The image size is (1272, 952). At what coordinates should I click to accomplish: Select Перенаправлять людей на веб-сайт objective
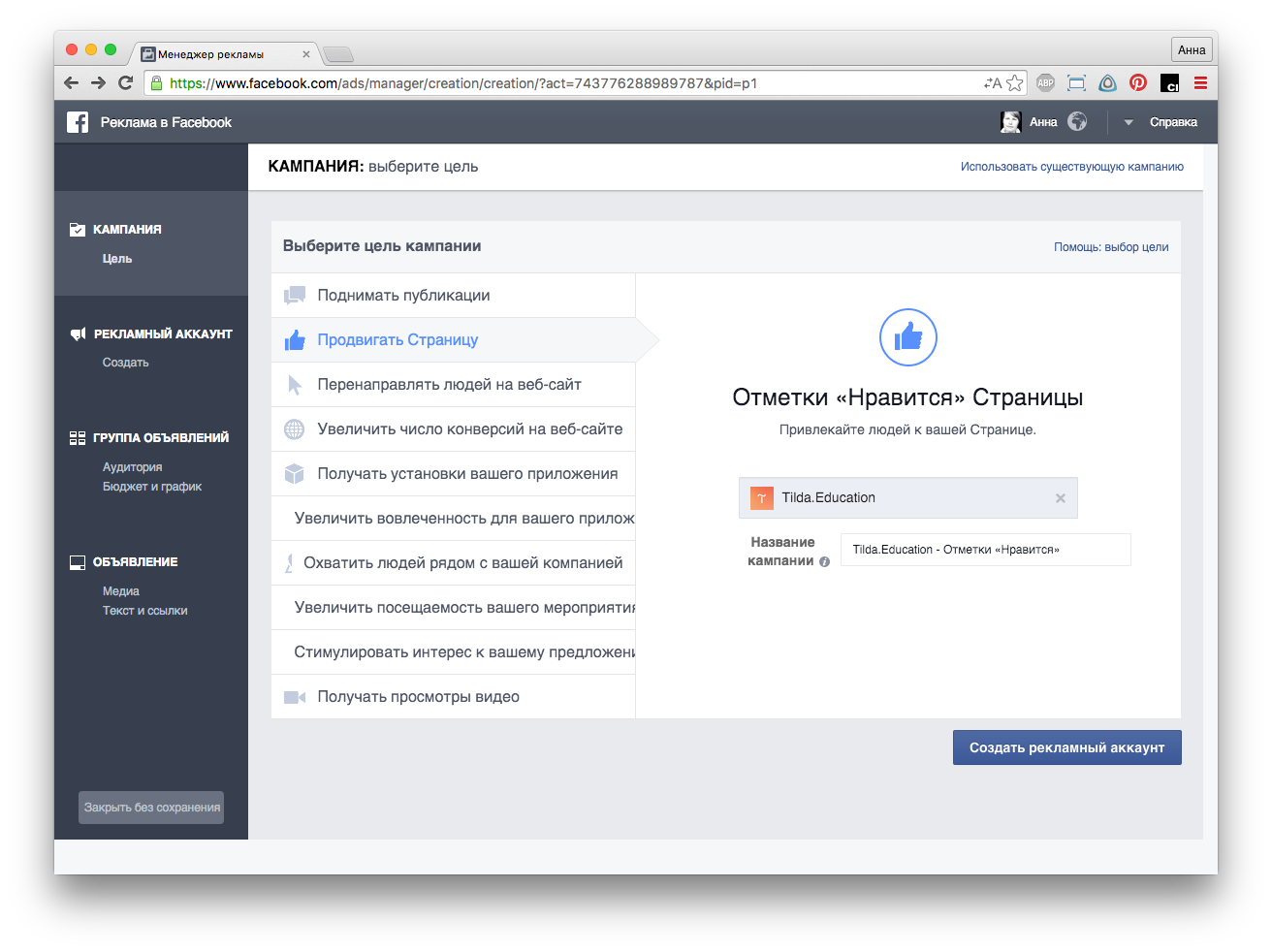(x=449, y=385)
